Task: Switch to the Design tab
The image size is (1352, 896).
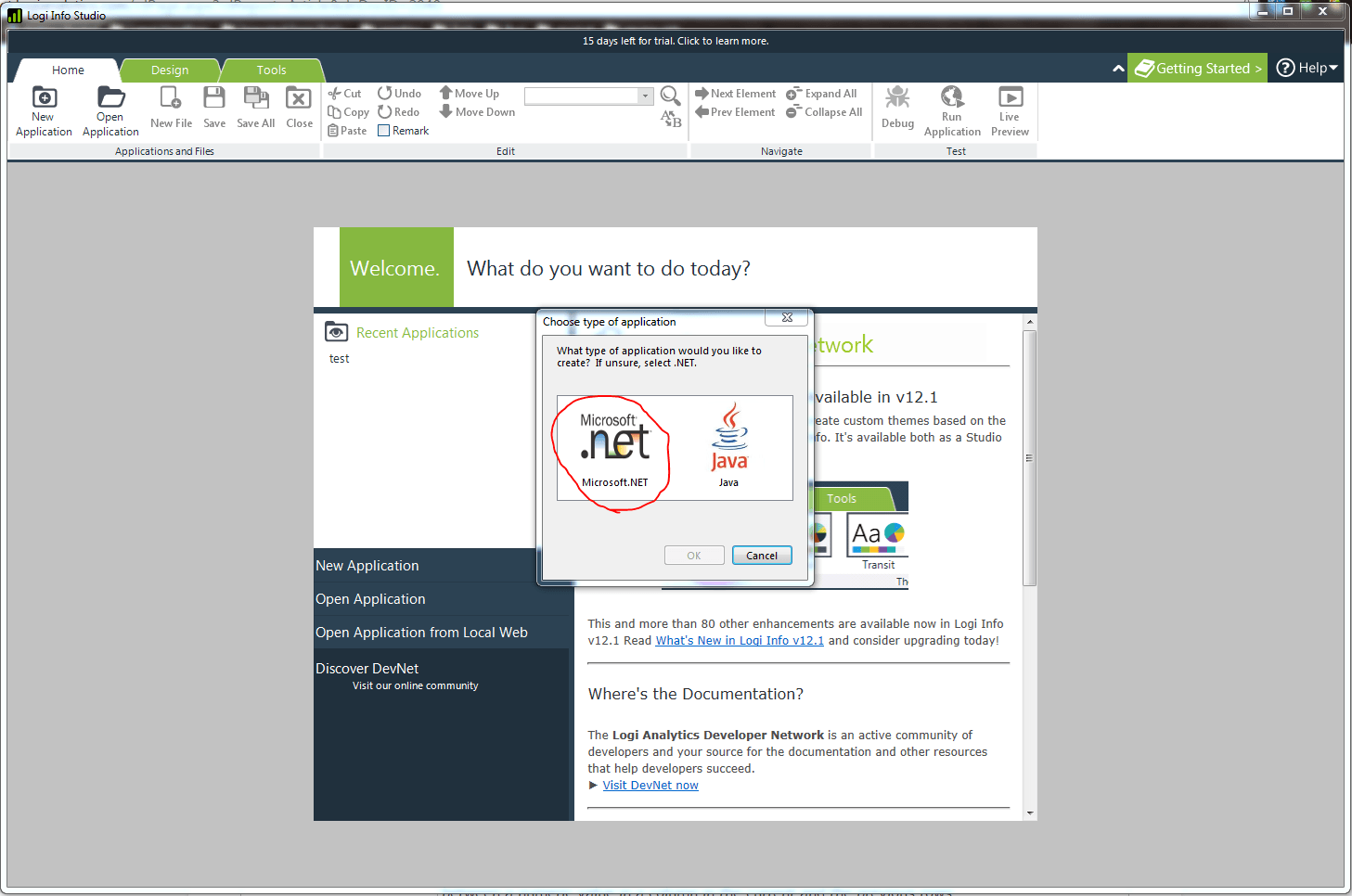Action: click(x=170, y=70)
